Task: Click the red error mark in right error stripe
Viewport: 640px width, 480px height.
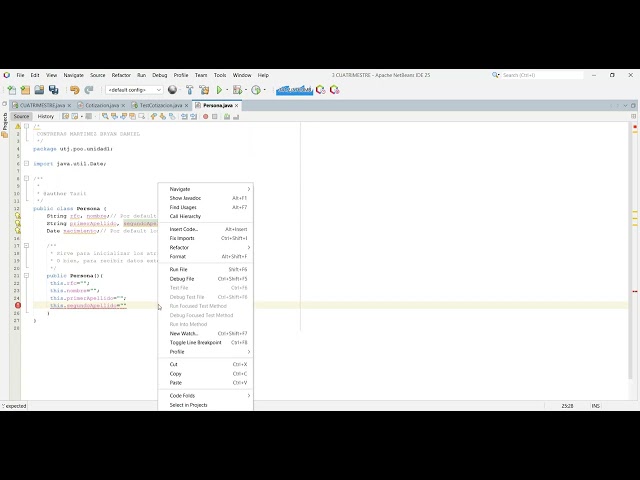Action: point(635,291)
